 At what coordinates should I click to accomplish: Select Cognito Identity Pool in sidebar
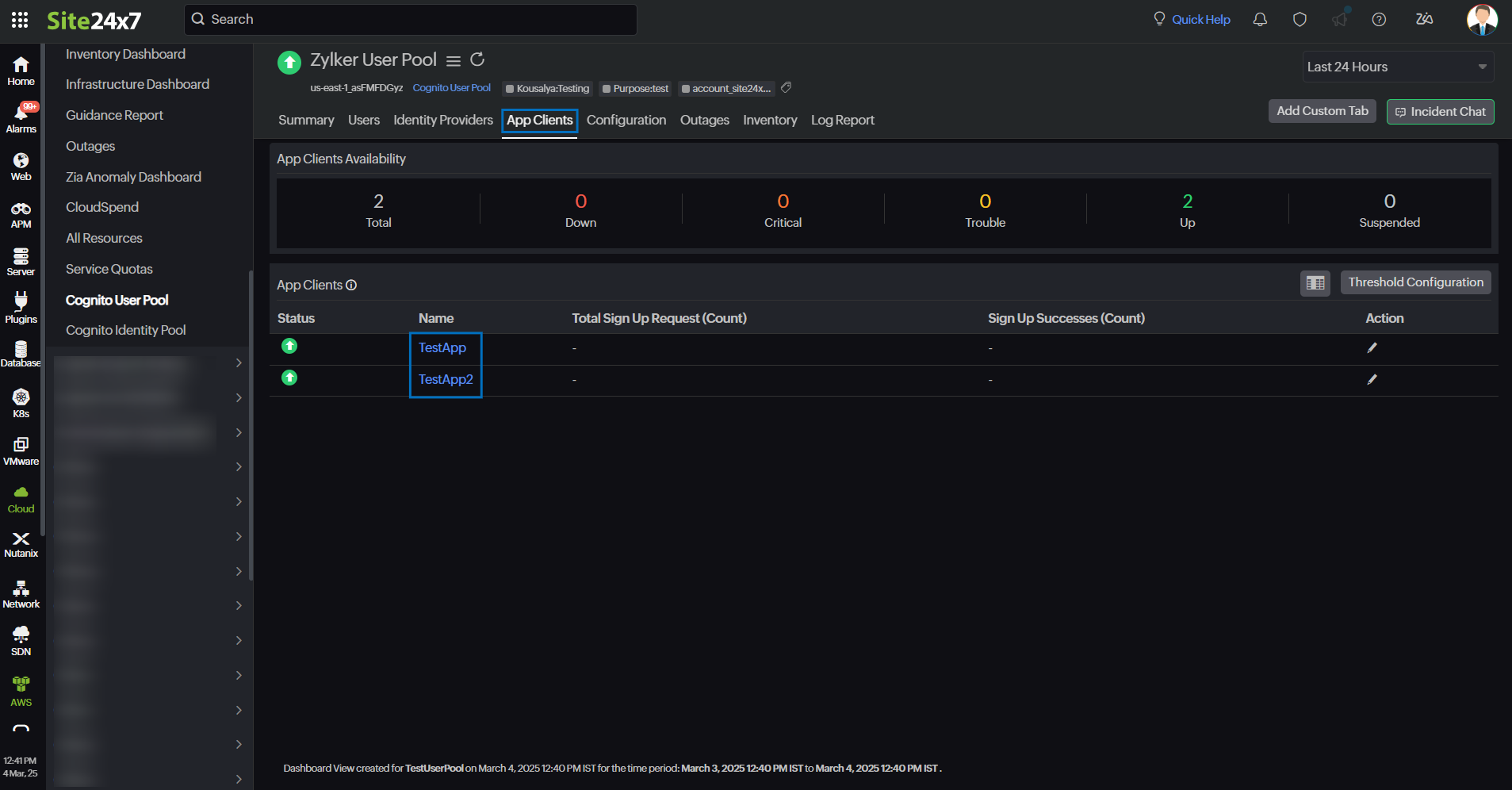coord(126,330)
